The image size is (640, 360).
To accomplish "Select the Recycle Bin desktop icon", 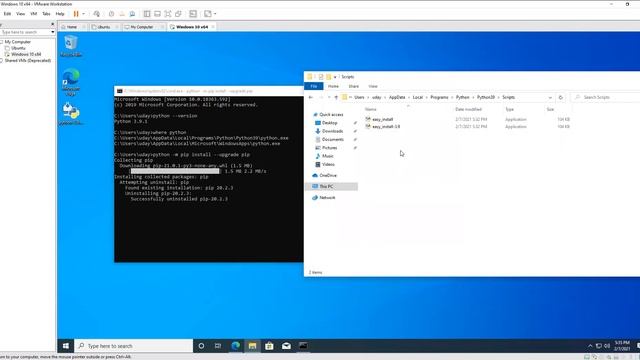I will tap(71, 46).
